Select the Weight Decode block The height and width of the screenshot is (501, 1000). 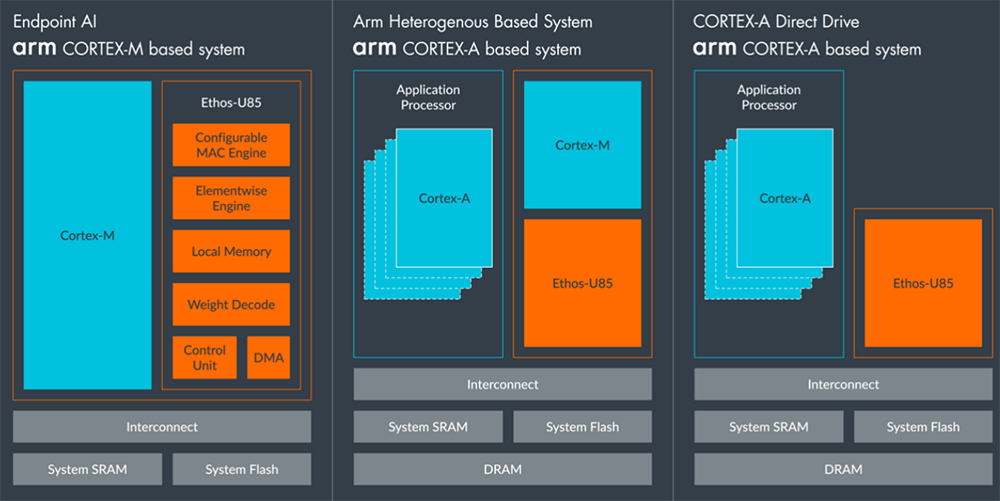(231, 305)
